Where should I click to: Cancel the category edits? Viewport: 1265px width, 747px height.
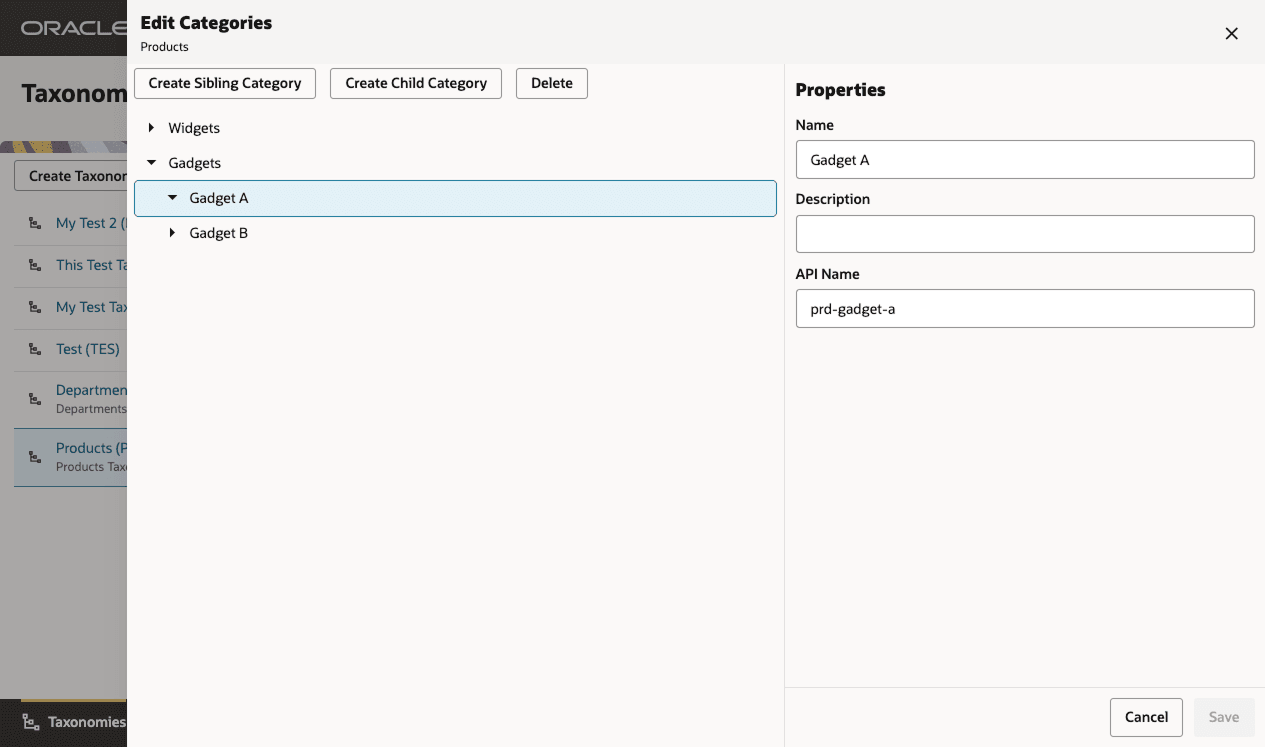click(1146, 717)
